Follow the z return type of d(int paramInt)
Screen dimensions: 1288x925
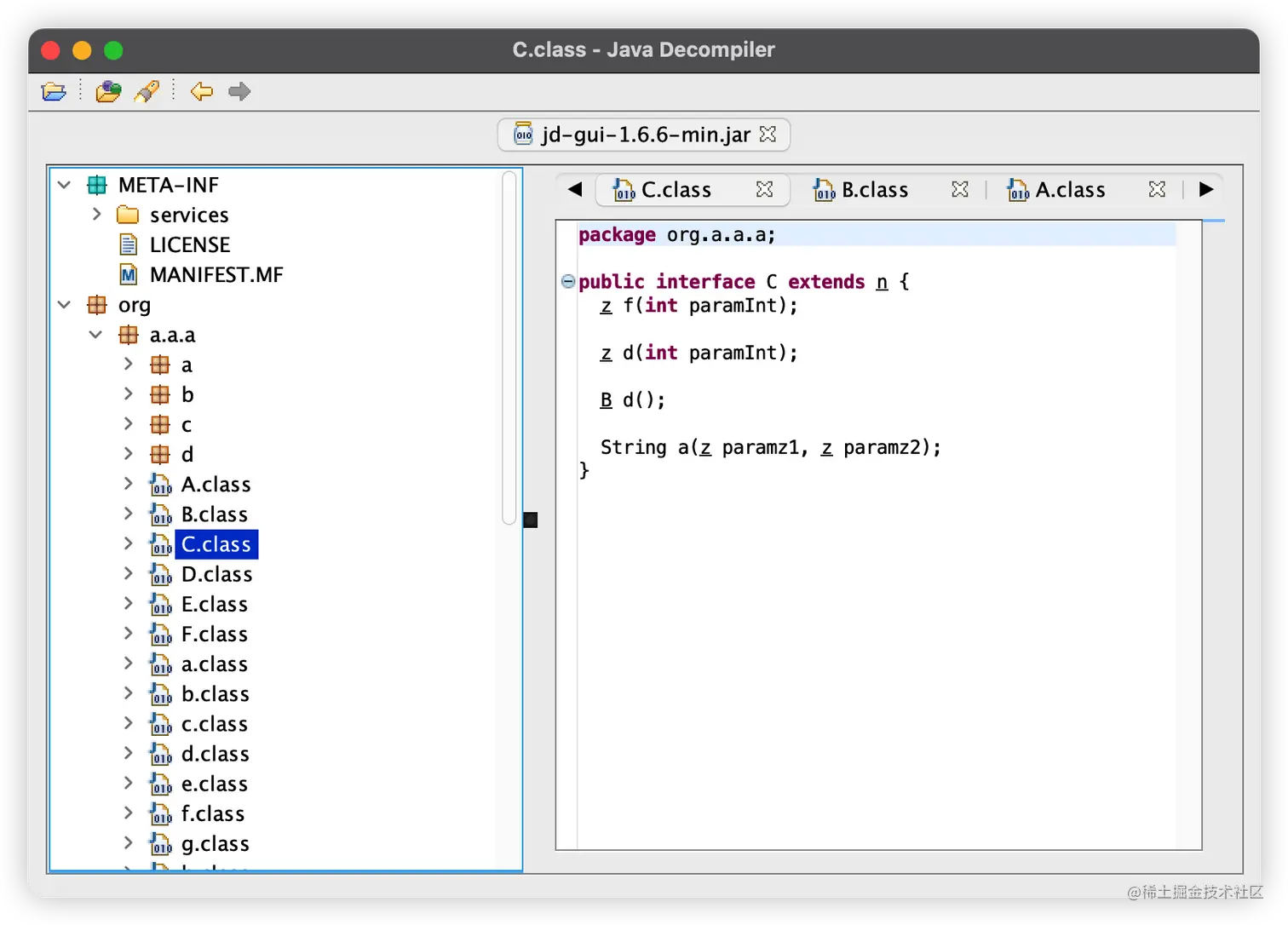point(606,353)
